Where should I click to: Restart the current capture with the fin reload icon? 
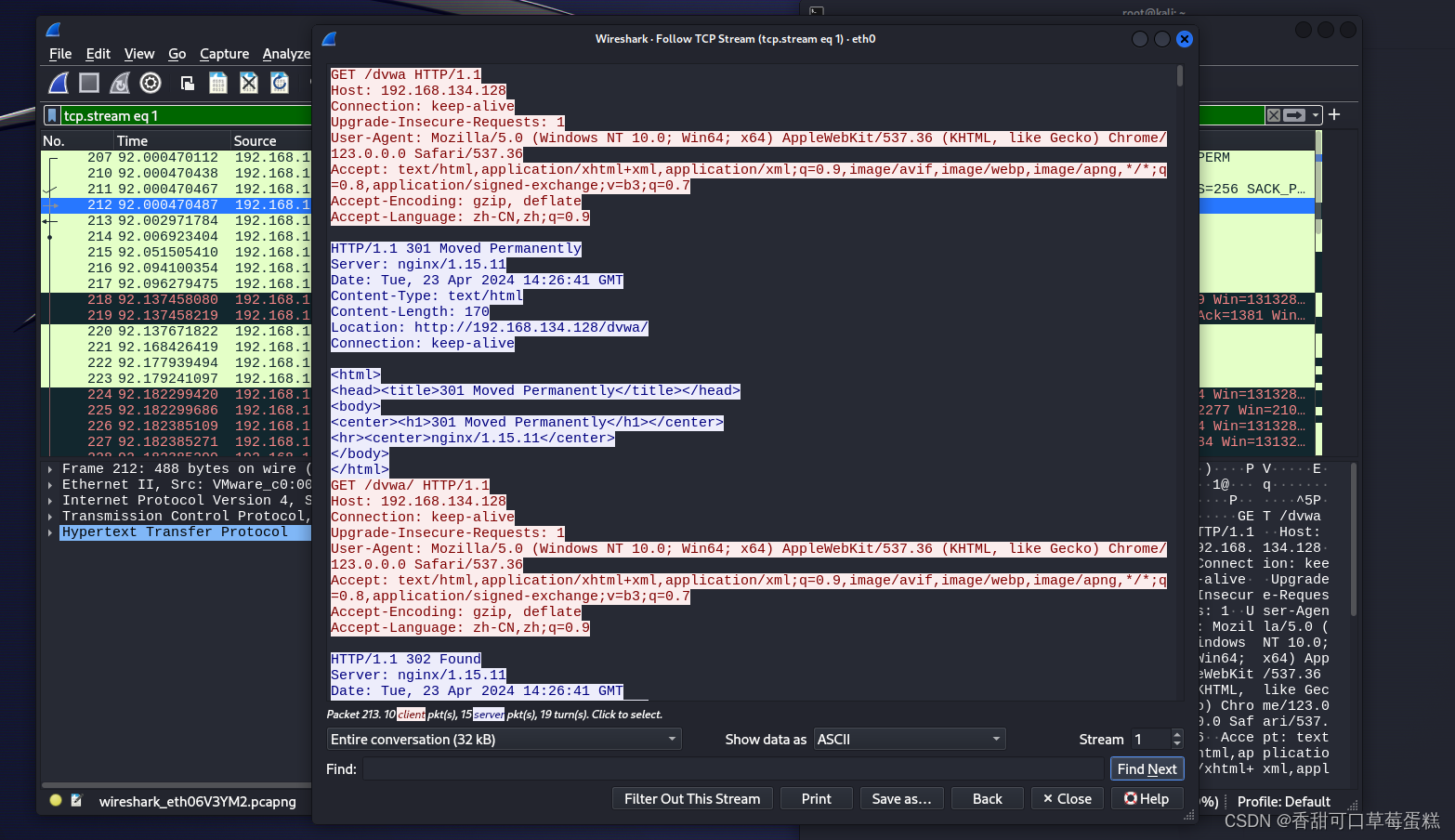pos(120,84)
